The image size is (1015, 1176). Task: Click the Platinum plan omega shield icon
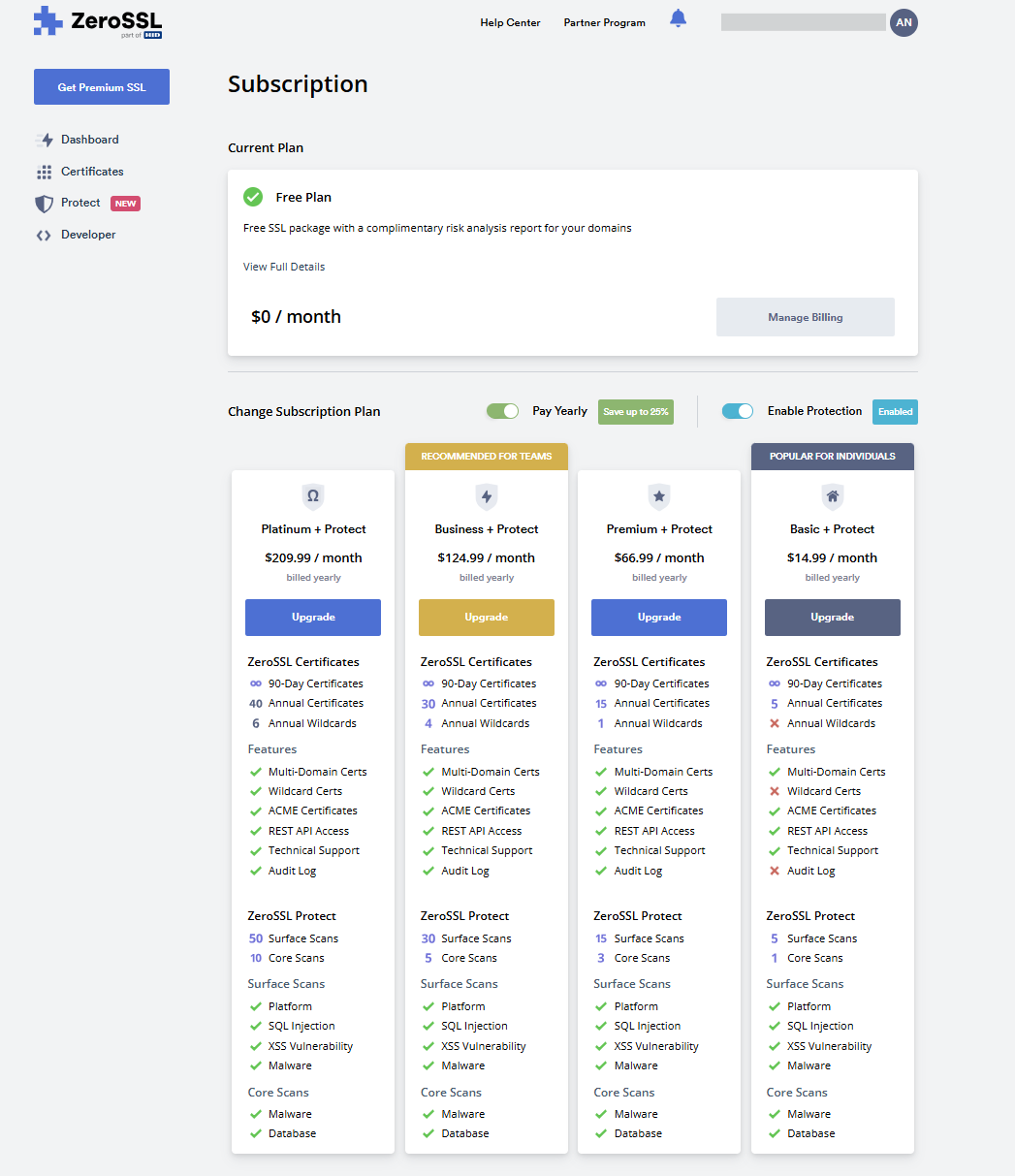click(313, 497)
